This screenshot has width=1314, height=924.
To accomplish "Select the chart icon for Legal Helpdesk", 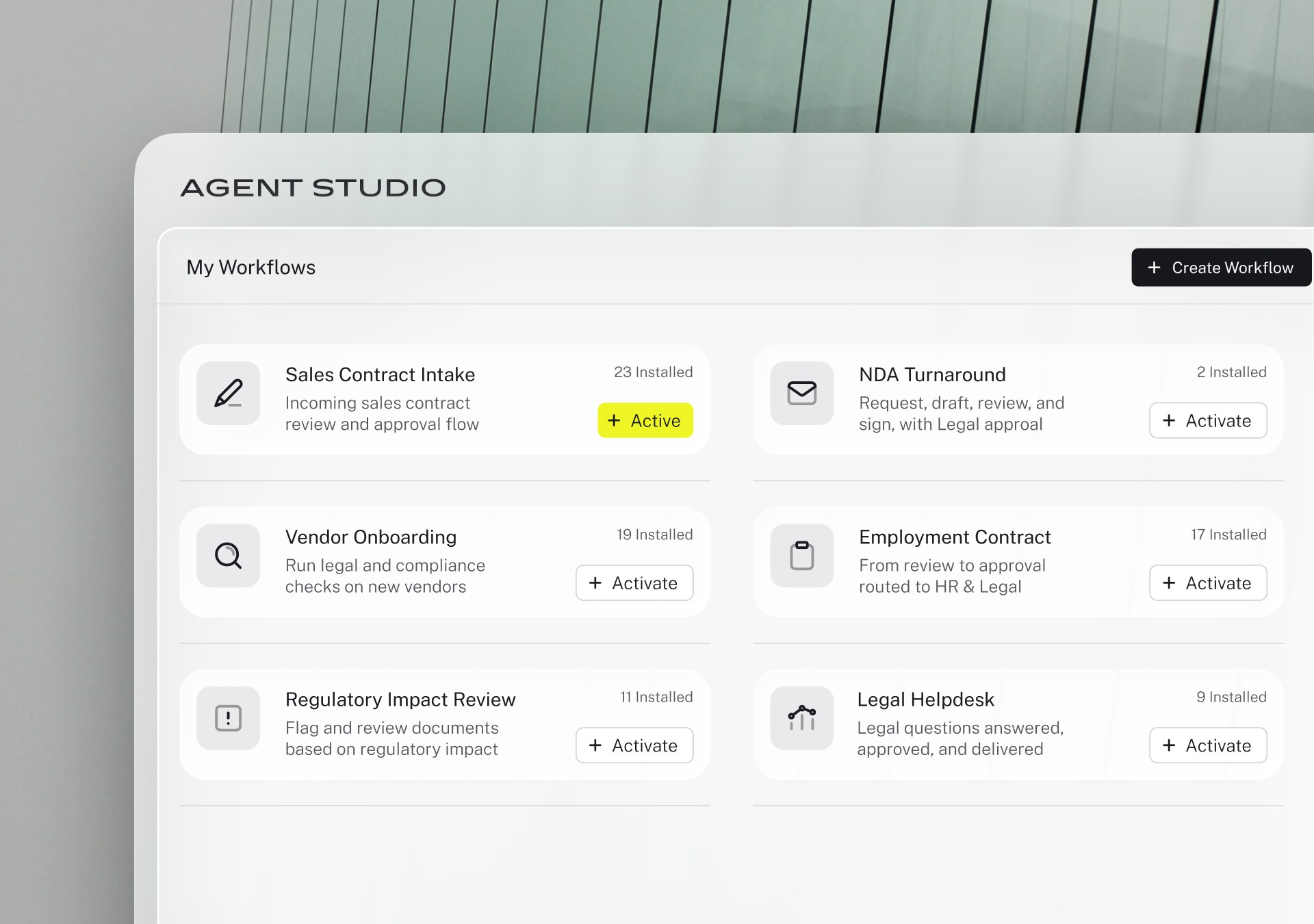I will coord(802,718).
